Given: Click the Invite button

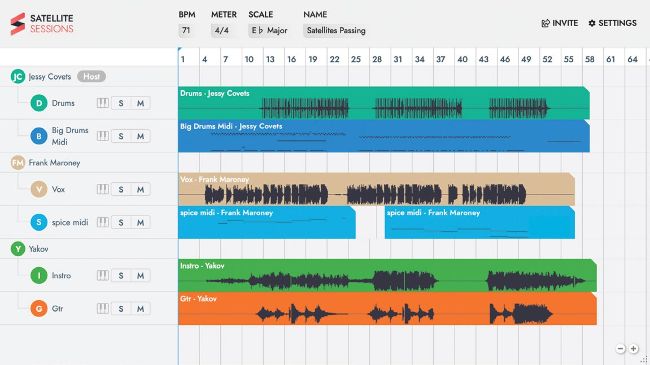Looking at the screenshot, I should (x=560, y=23).
